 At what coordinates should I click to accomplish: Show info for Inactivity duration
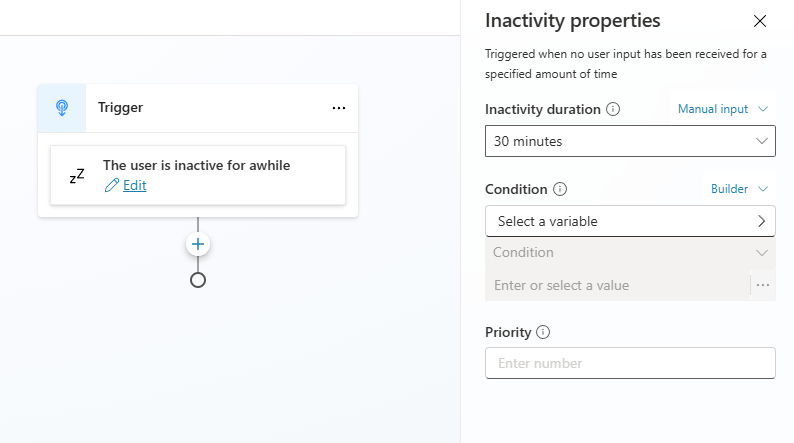tap(613, 109)
